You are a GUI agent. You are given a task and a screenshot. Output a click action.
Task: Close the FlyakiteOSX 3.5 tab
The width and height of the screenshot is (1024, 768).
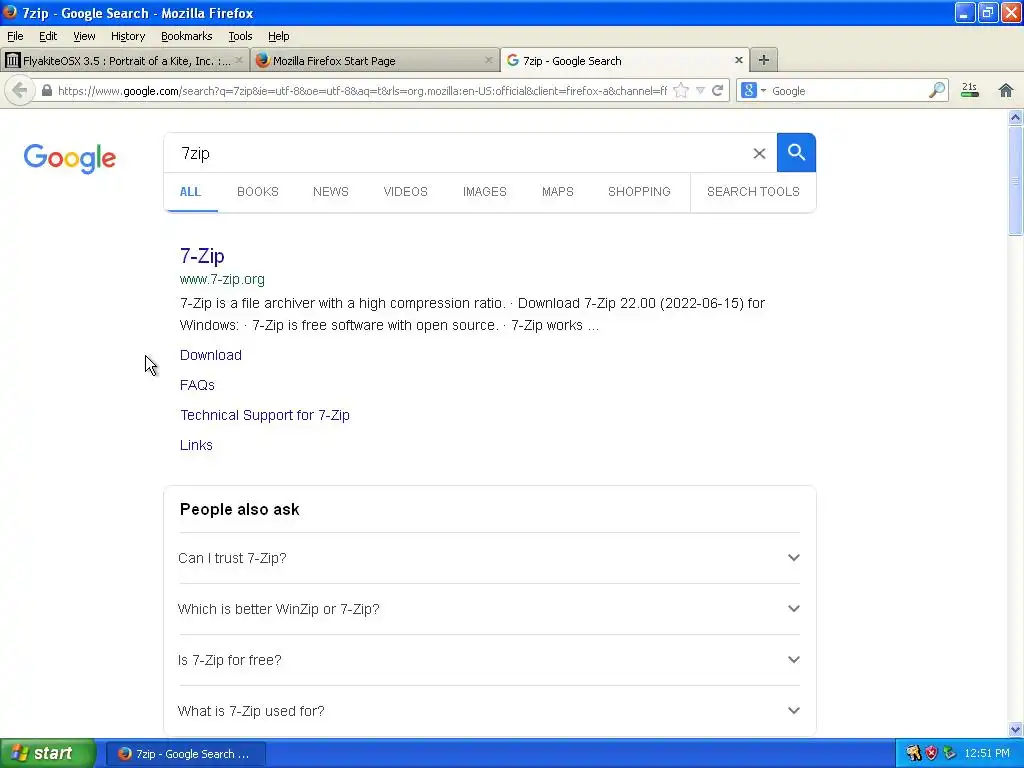click(x=238, y=60)
